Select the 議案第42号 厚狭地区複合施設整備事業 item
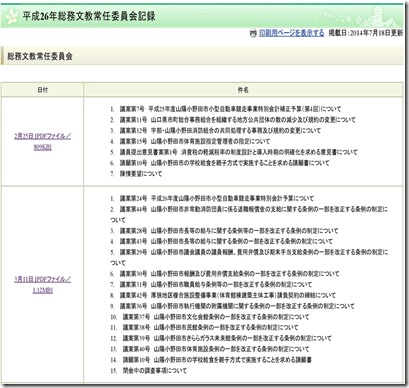The height and width of the screenshot is (388, 409). click(228, 295)
